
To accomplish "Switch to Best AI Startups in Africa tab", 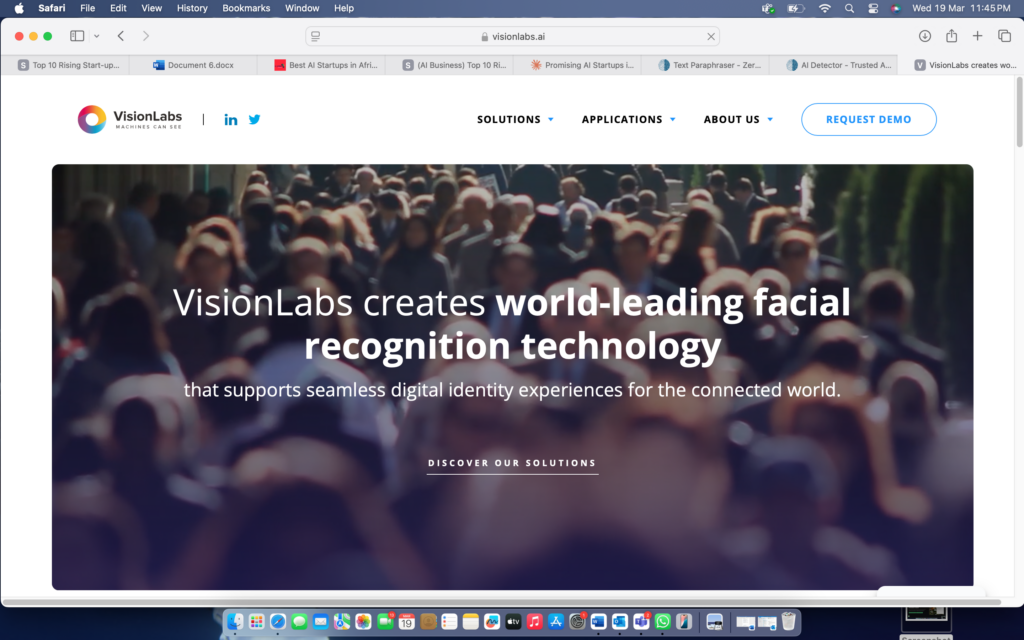I will pyautogui.click(x=321, y=65).
